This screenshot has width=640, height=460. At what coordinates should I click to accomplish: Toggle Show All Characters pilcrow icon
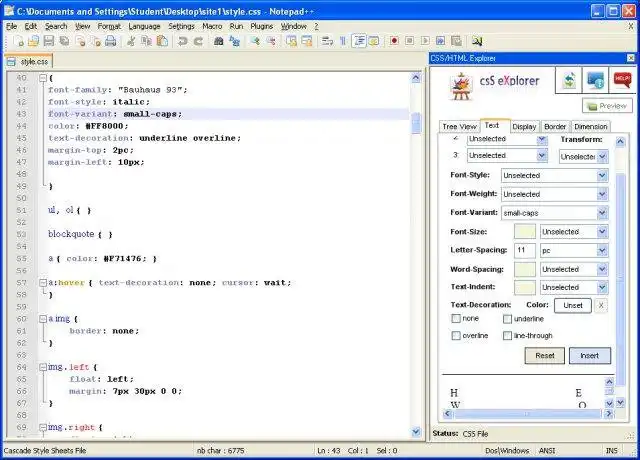tap(343, 41)
